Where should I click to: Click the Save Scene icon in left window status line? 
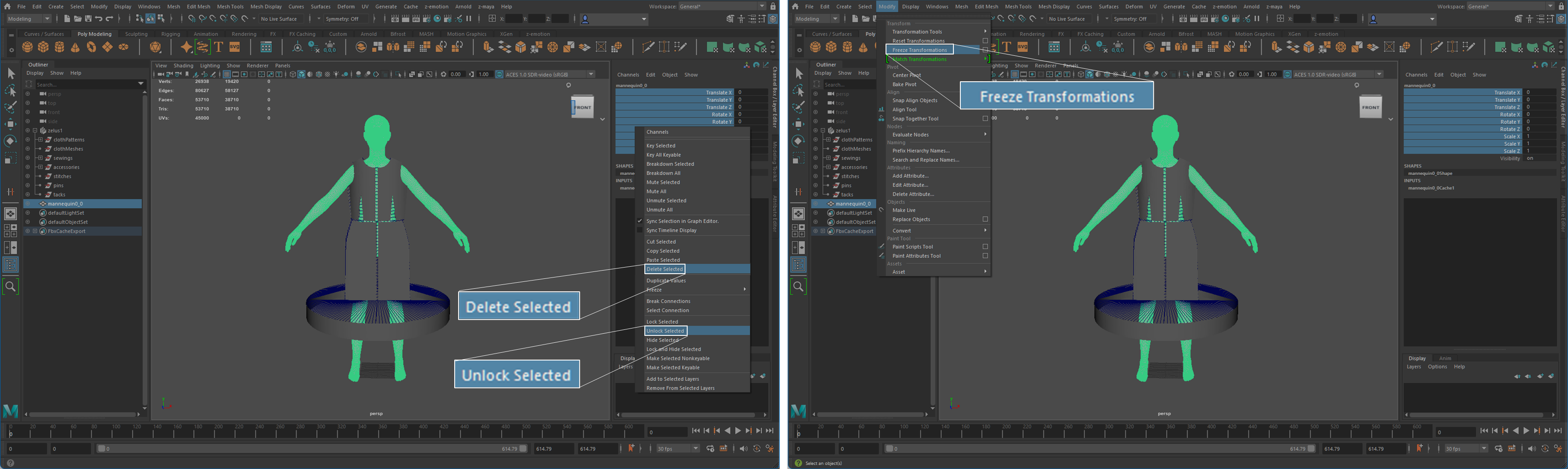click(x=88, y=19)
